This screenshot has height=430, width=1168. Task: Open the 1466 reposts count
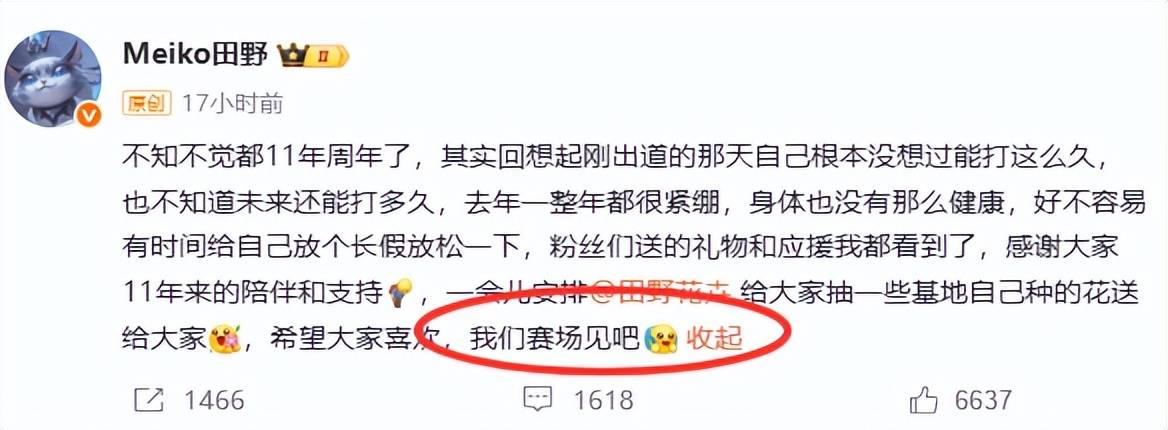coord(214,400)
